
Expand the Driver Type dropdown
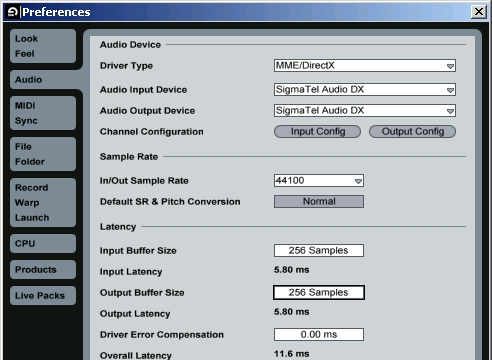365,66
